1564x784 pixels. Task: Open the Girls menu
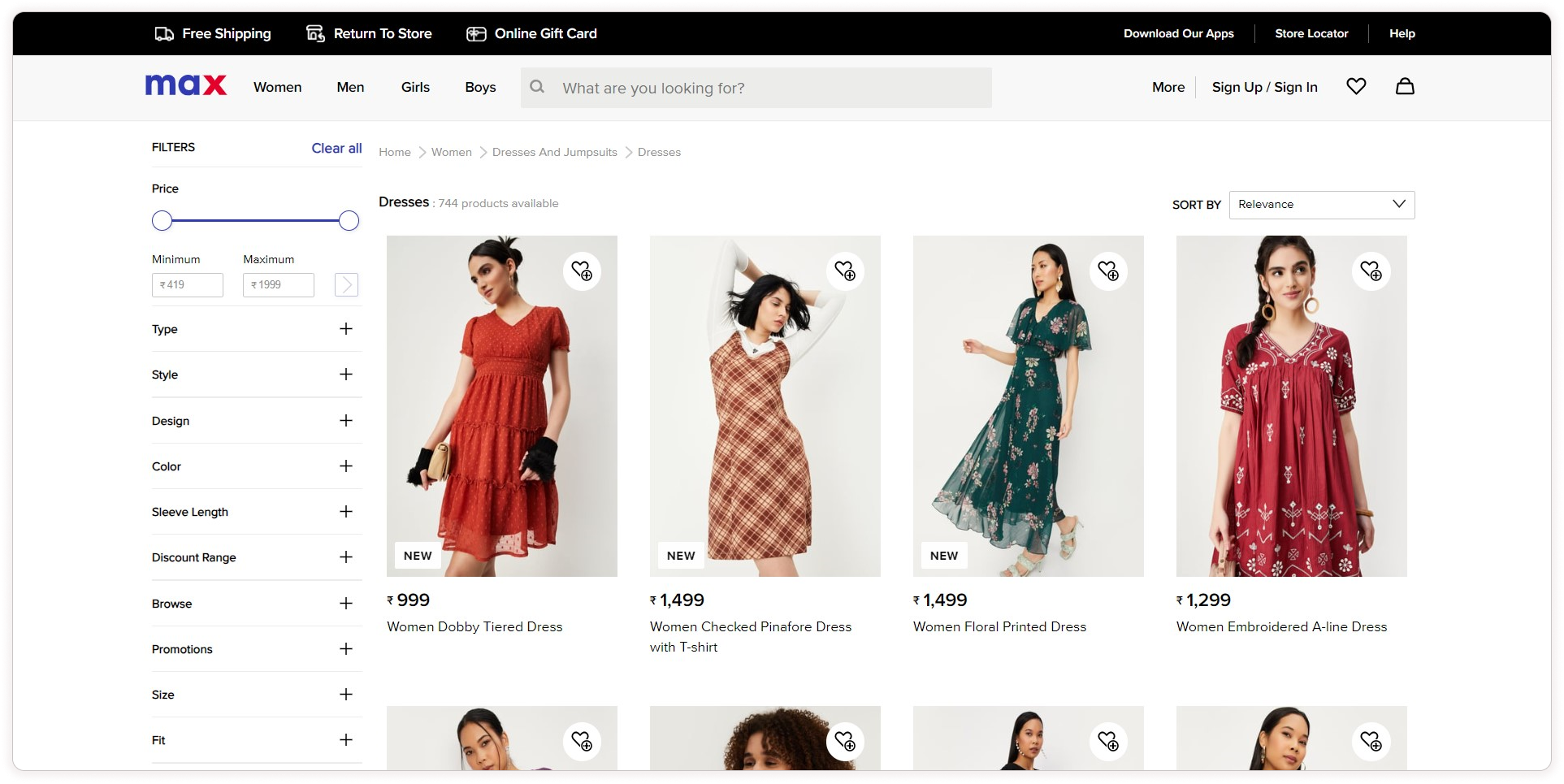click(415, 87)
